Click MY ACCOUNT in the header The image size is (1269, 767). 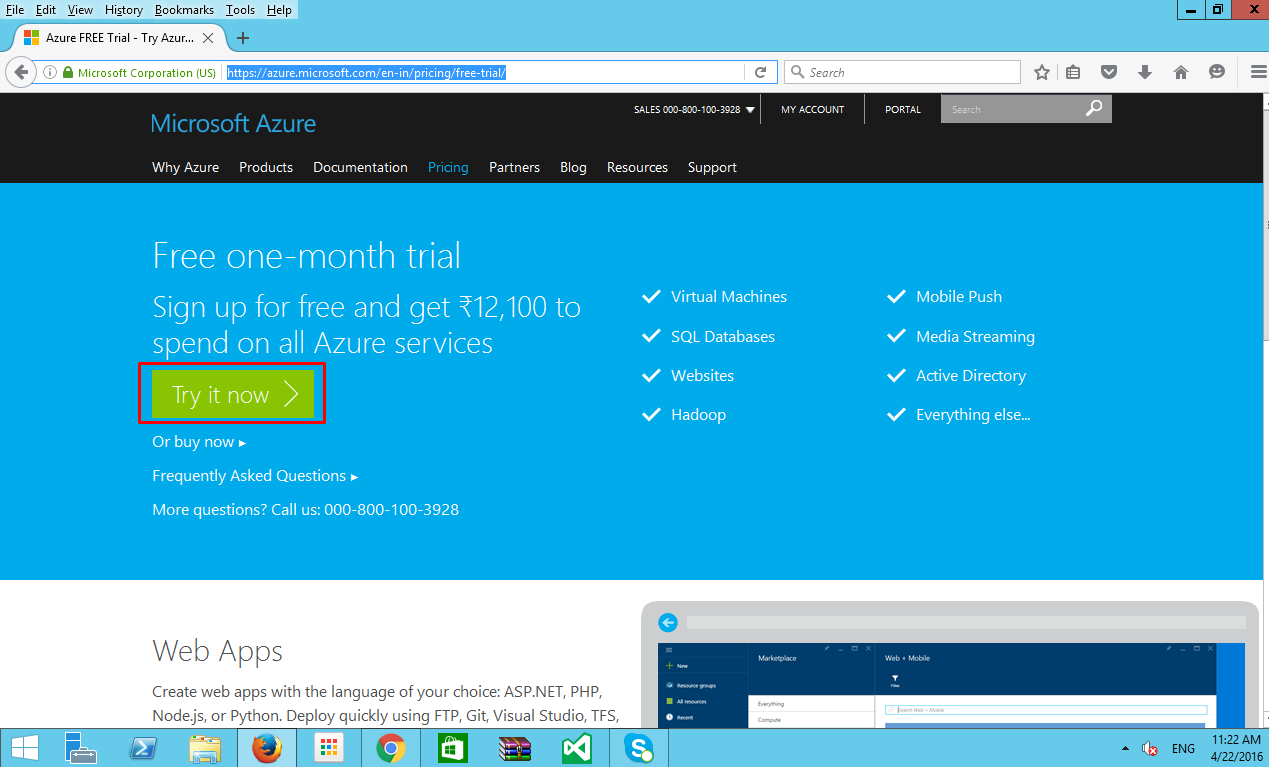(x=812, y=110)
